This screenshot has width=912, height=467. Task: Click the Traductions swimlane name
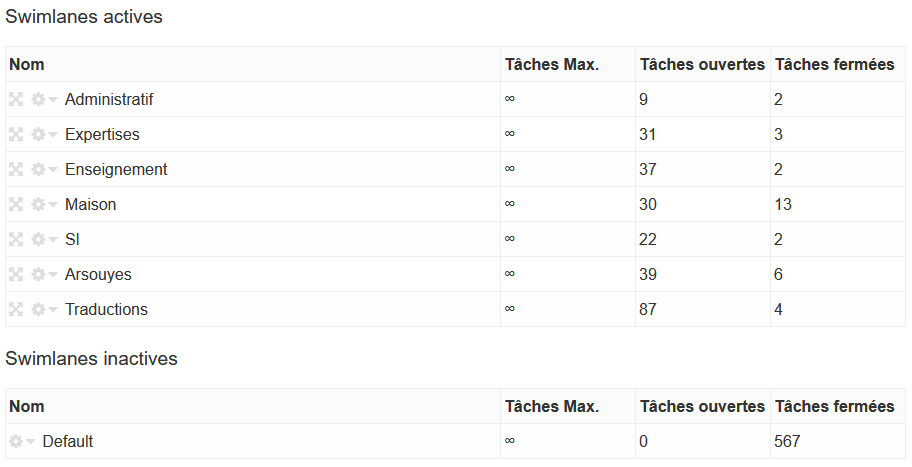(106, 310)
